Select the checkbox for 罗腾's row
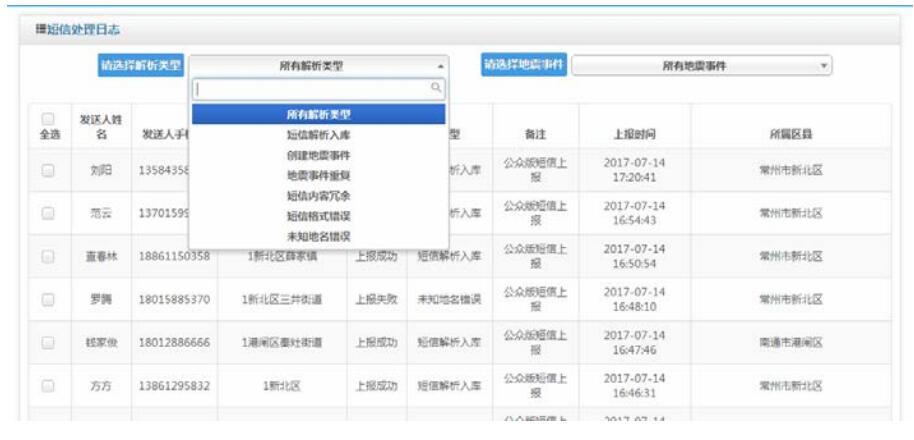914x440 pixels. [49, 300]
